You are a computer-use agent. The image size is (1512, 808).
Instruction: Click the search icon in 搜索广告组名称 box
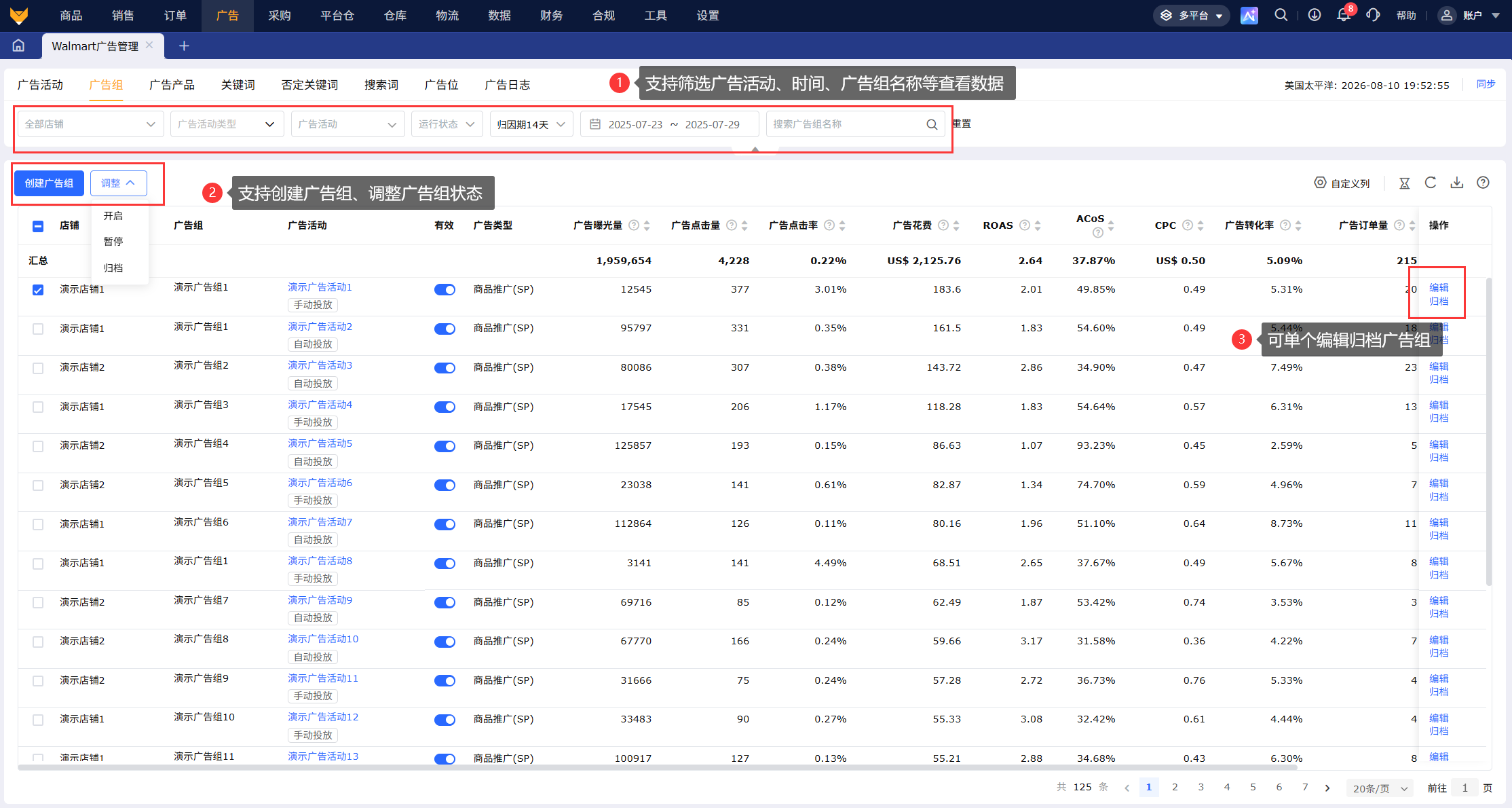click(932, 124)
